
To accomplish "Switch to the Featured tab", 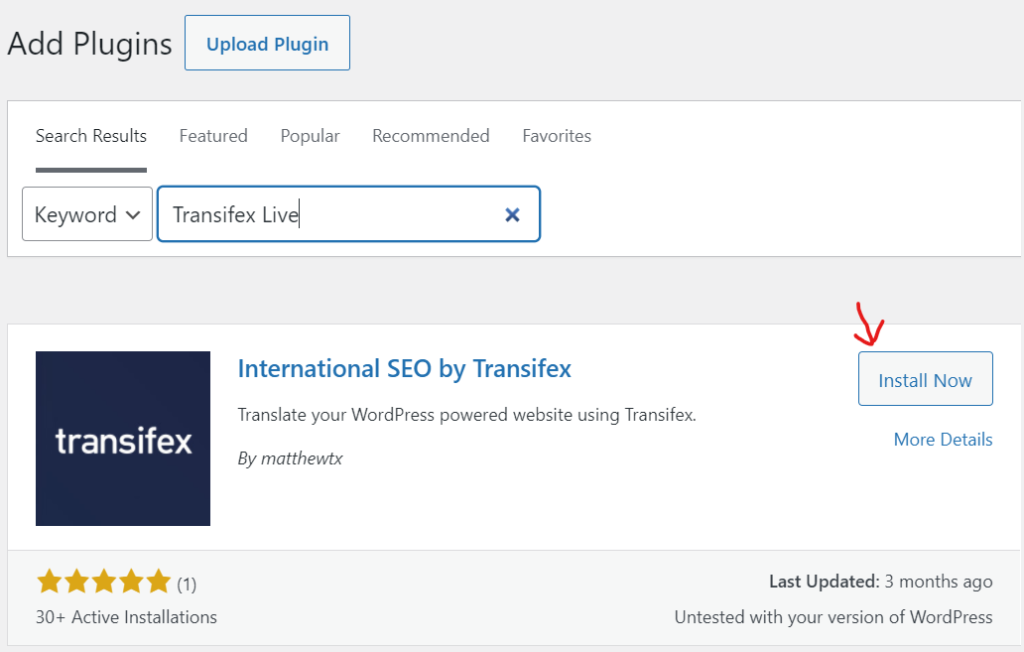I will point(214,136).
